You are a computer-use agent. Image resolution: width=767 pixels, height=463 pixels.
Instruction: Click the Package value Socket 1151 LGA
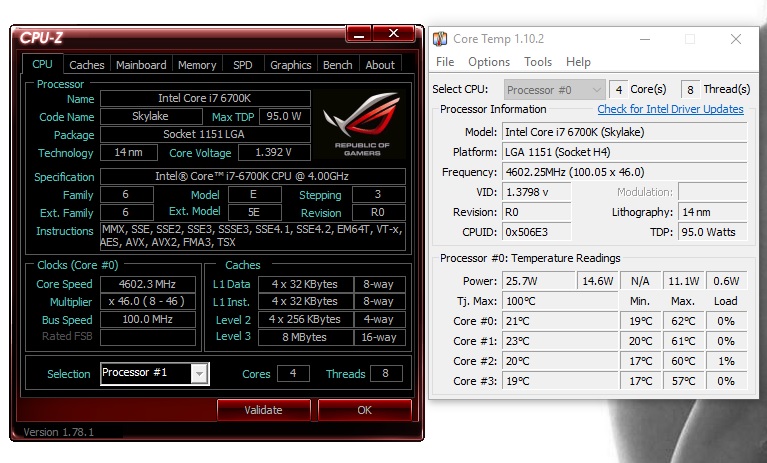(x=205, y=134)
